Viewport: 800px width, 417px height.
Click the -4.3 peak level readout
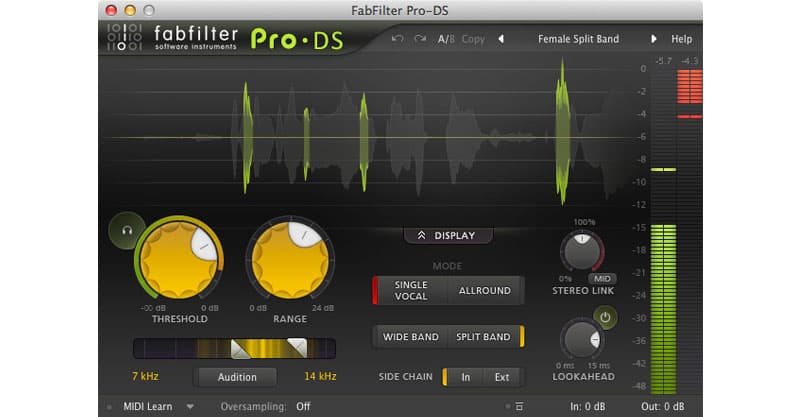click(689, 61)
